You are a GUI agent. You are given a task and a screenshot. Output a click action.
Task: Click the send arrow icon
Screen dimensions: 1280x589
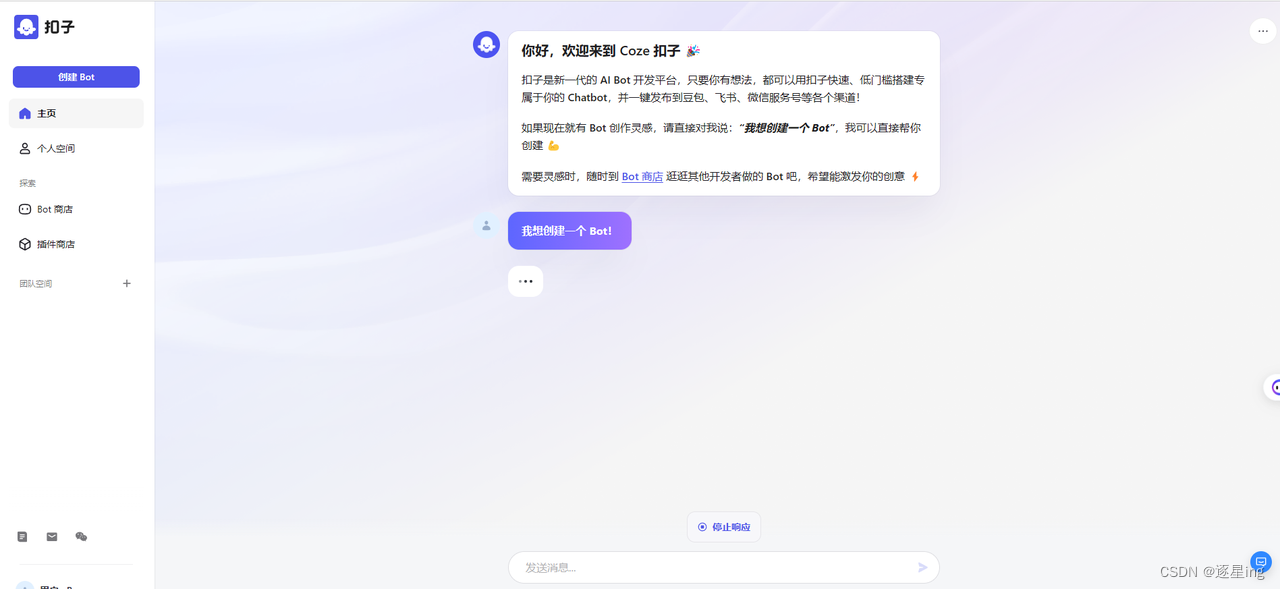[922, 567]
